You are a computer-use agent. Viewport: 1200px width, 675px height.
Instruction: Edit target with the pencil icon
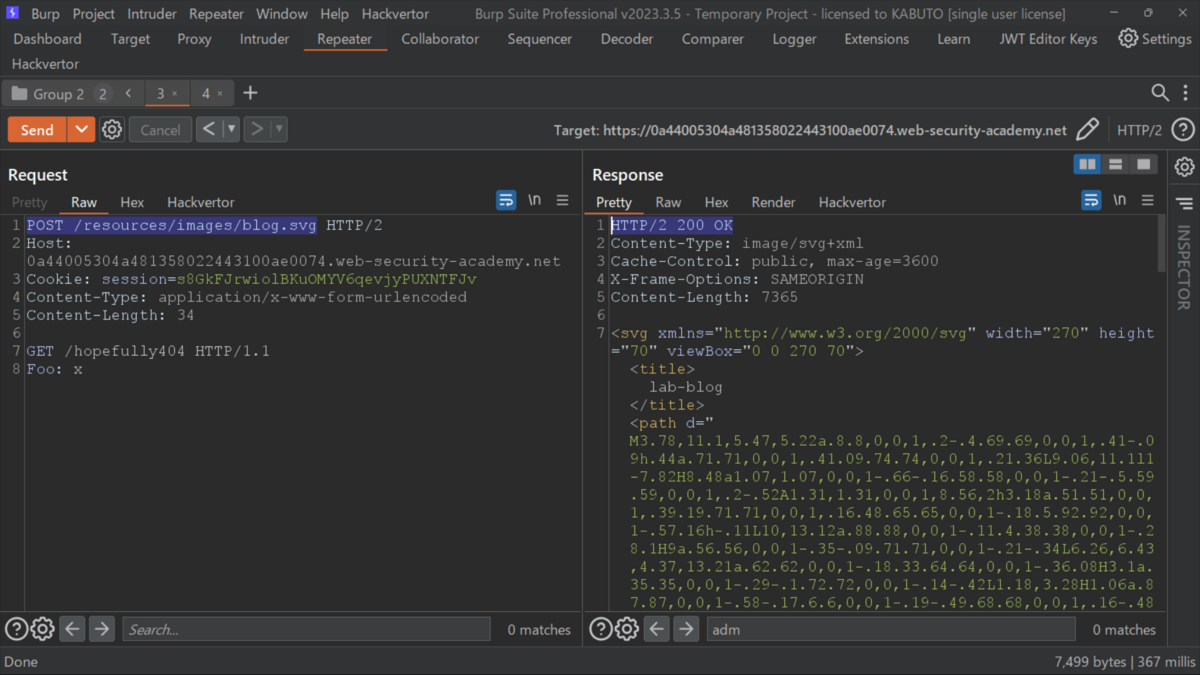1087,129
